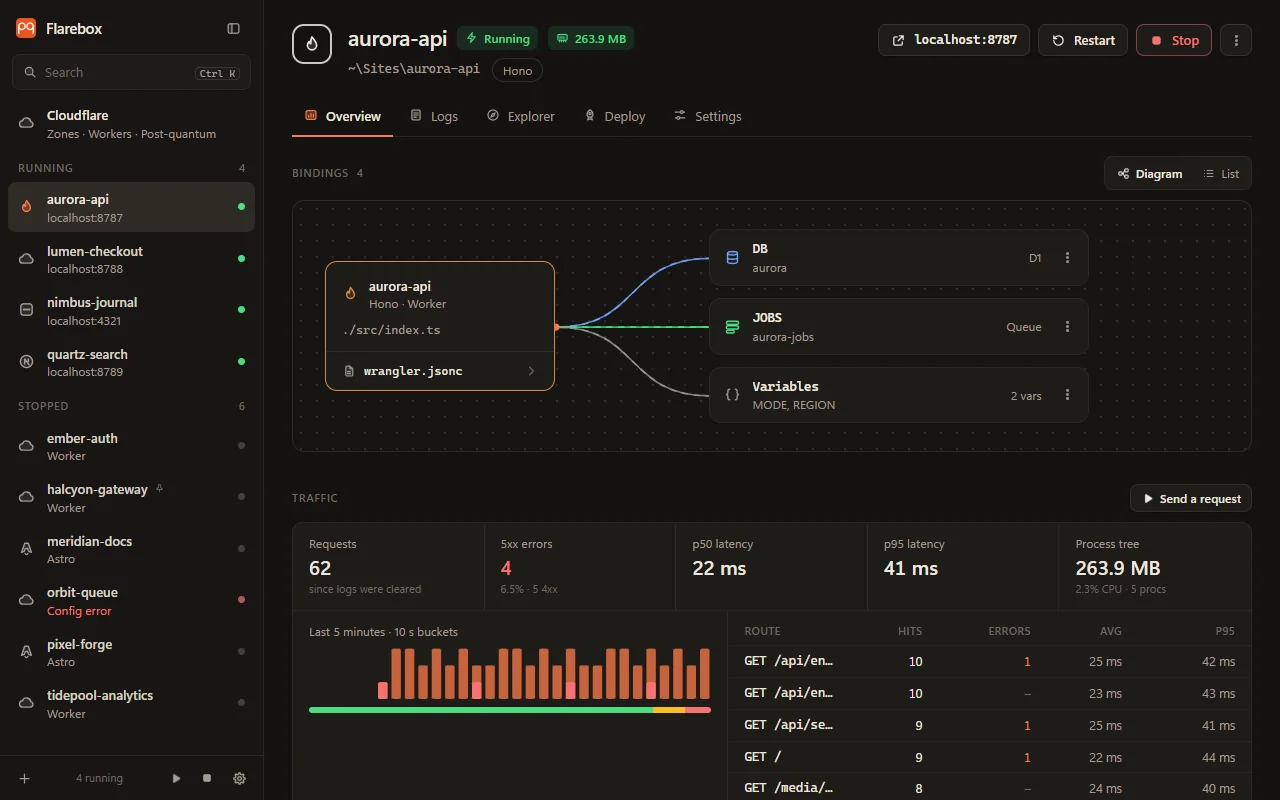Click the queue icon on the JOBS binding
The height and width of the screenshot is (800, 1280).
click(x=732, y=327)
